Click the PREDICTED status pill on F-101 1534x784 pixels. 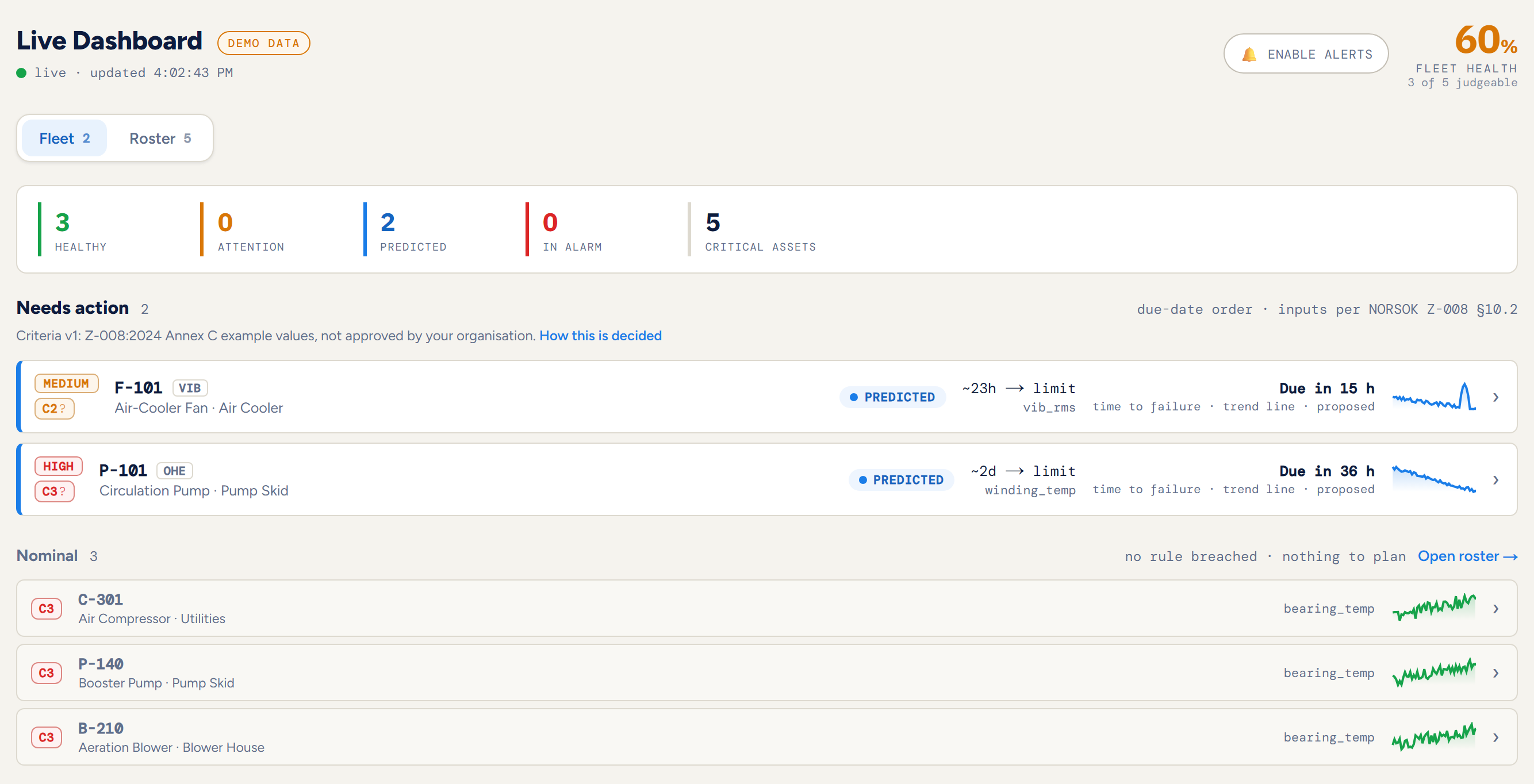[892, 397]
